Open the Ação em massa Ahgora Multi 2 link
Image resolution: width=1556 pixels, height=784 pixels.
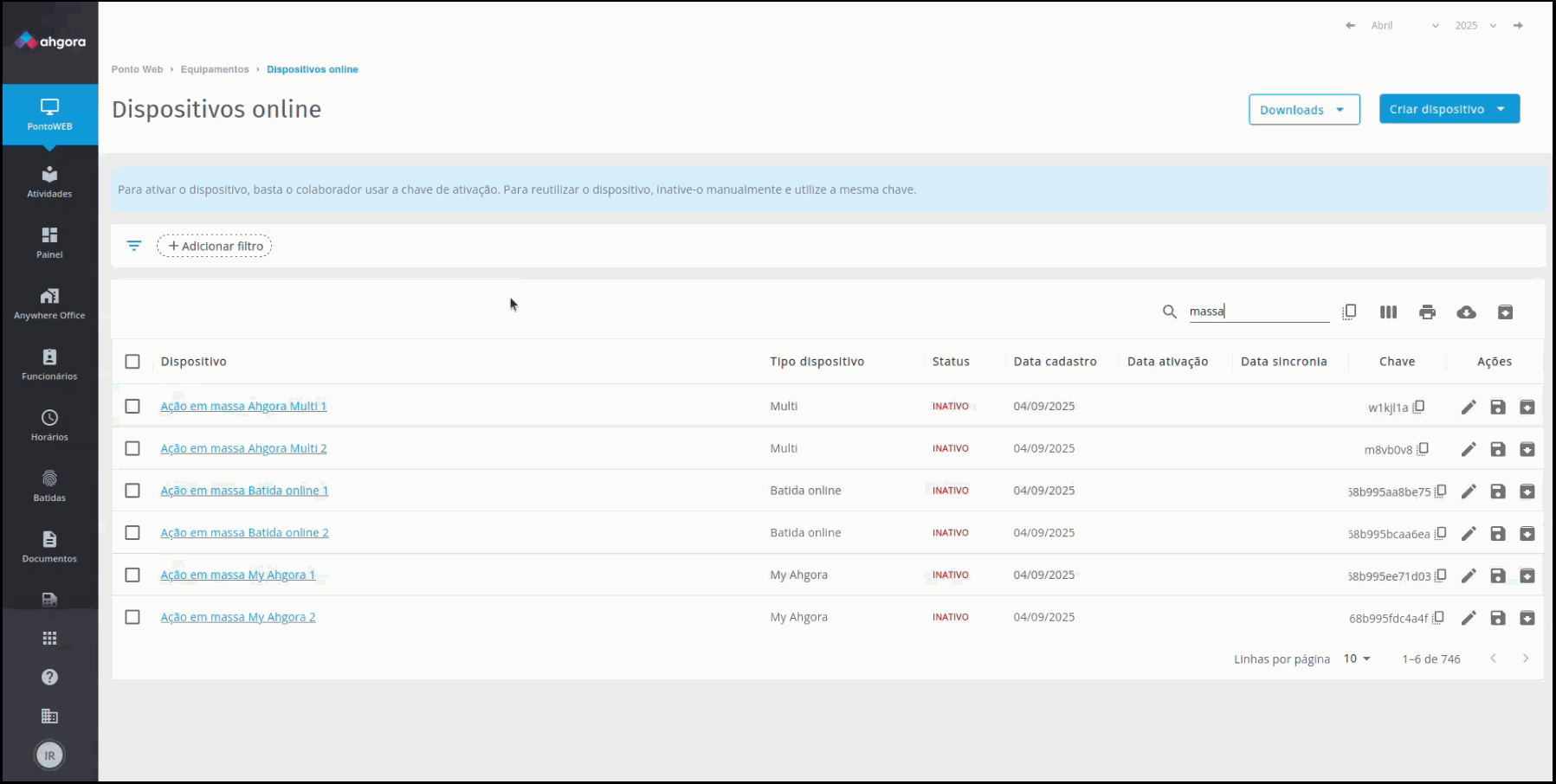(243, 448)
